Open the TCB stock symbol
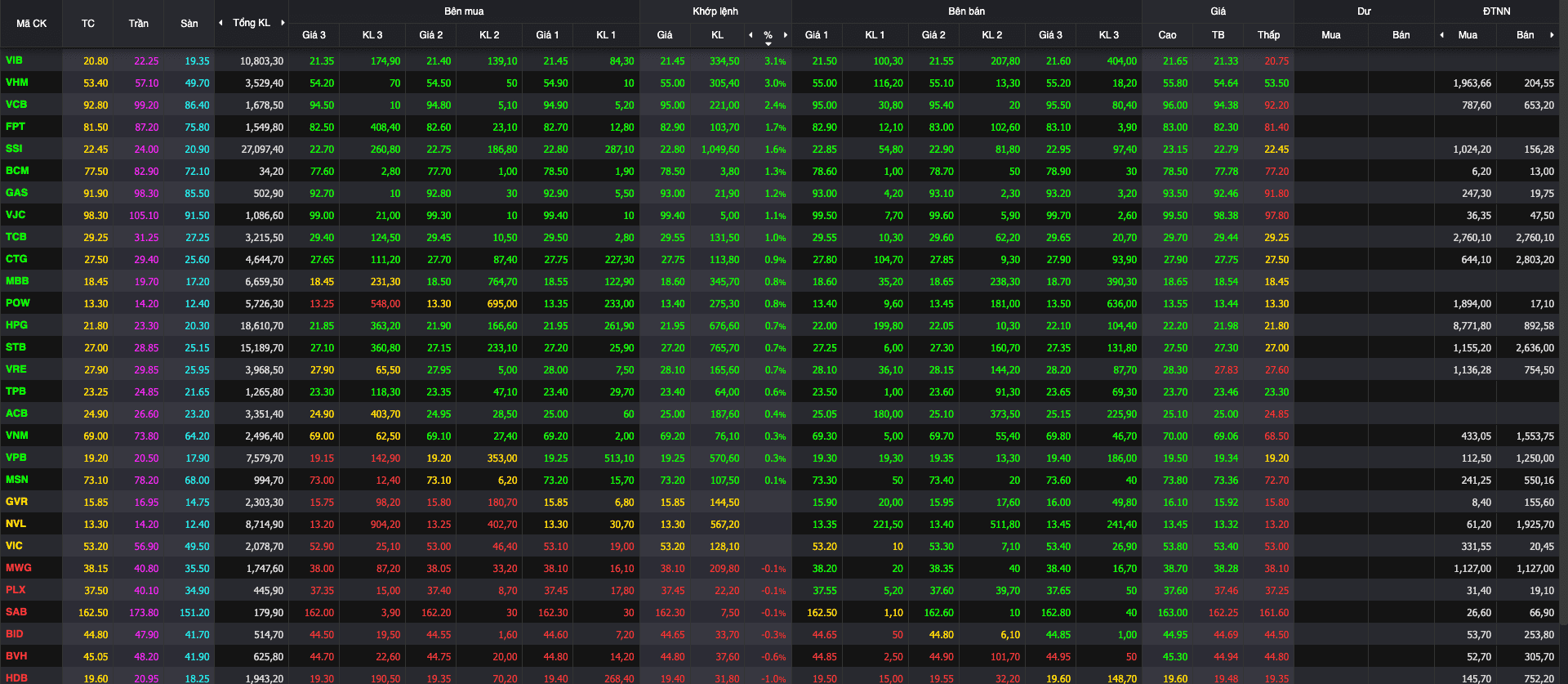This screenshot has width=1568, height=684. point(16,237)
